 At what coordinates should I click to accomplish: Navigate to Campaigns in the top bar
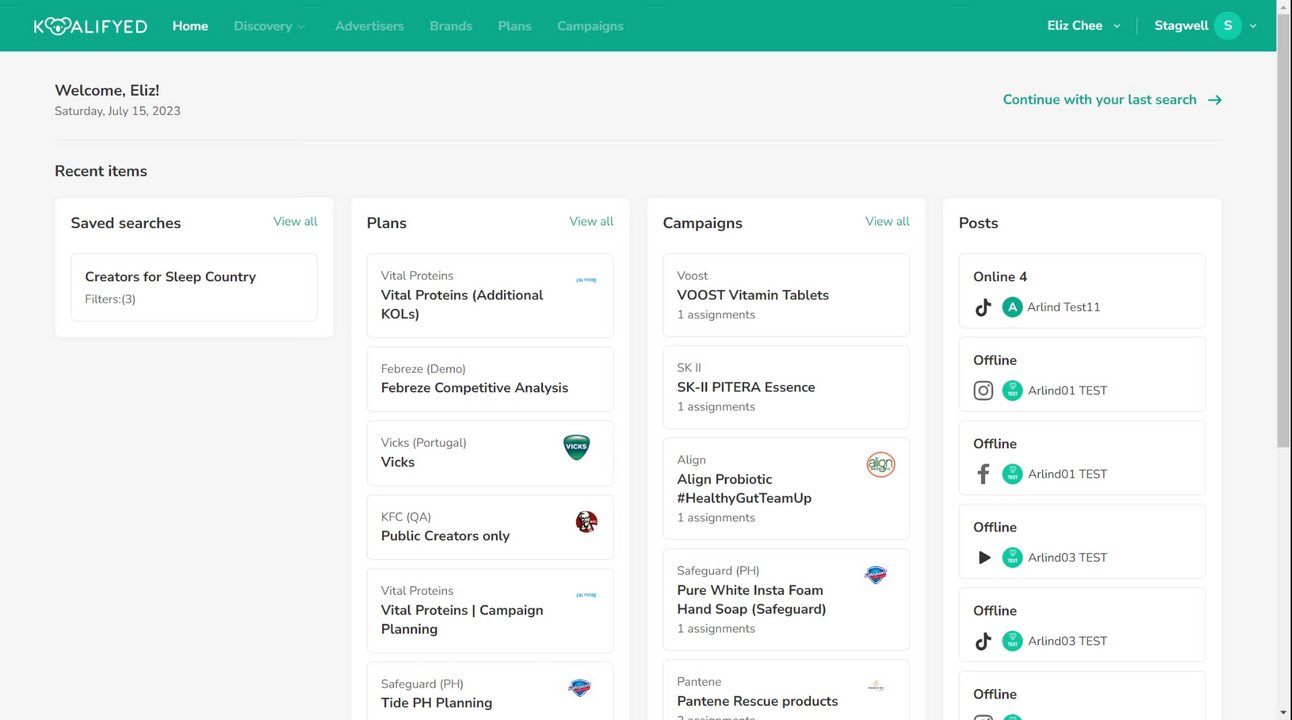(590, 26)
